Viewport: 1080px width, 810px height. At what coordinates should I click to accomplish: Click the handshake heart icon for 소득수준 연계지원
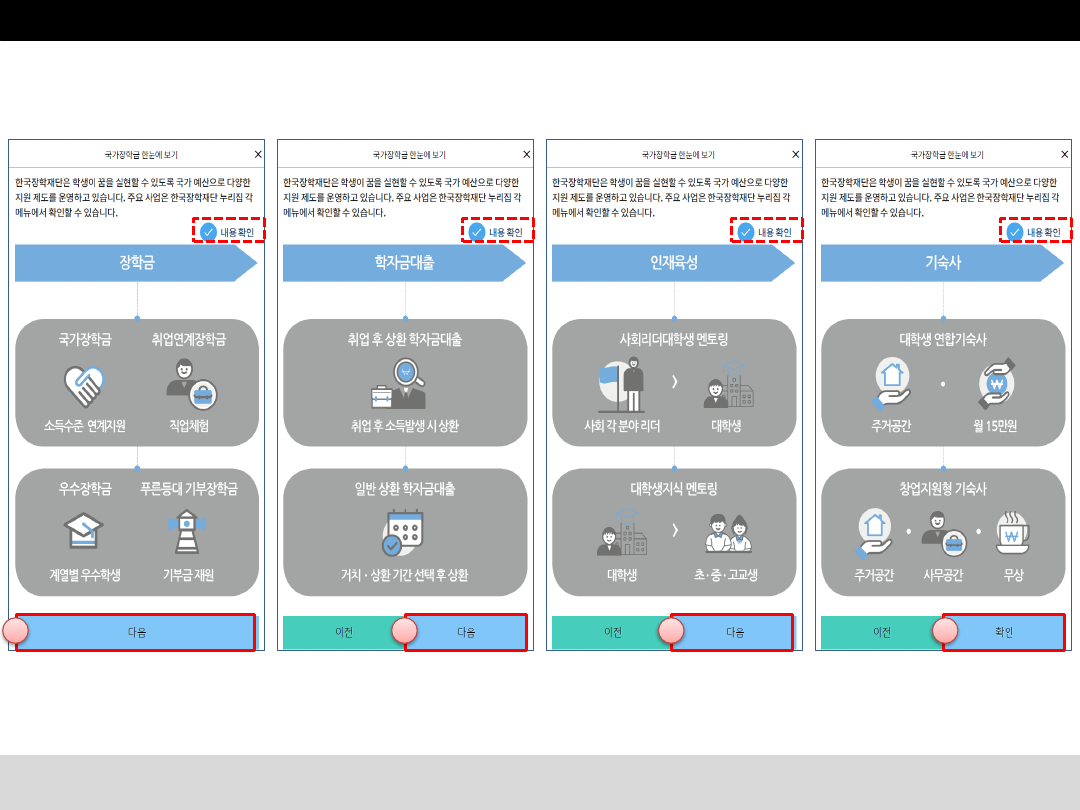tap(84, 385)
